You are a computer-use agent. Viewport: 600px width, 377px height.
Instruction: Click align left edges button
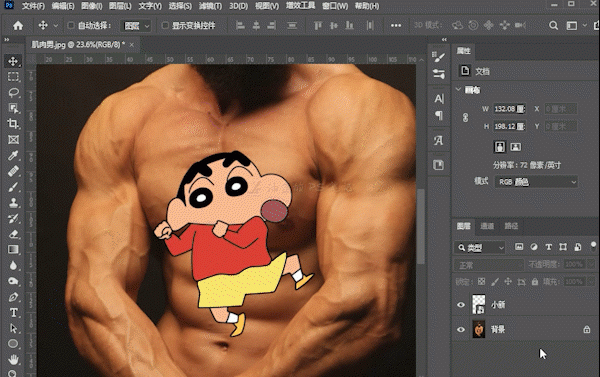240,26
